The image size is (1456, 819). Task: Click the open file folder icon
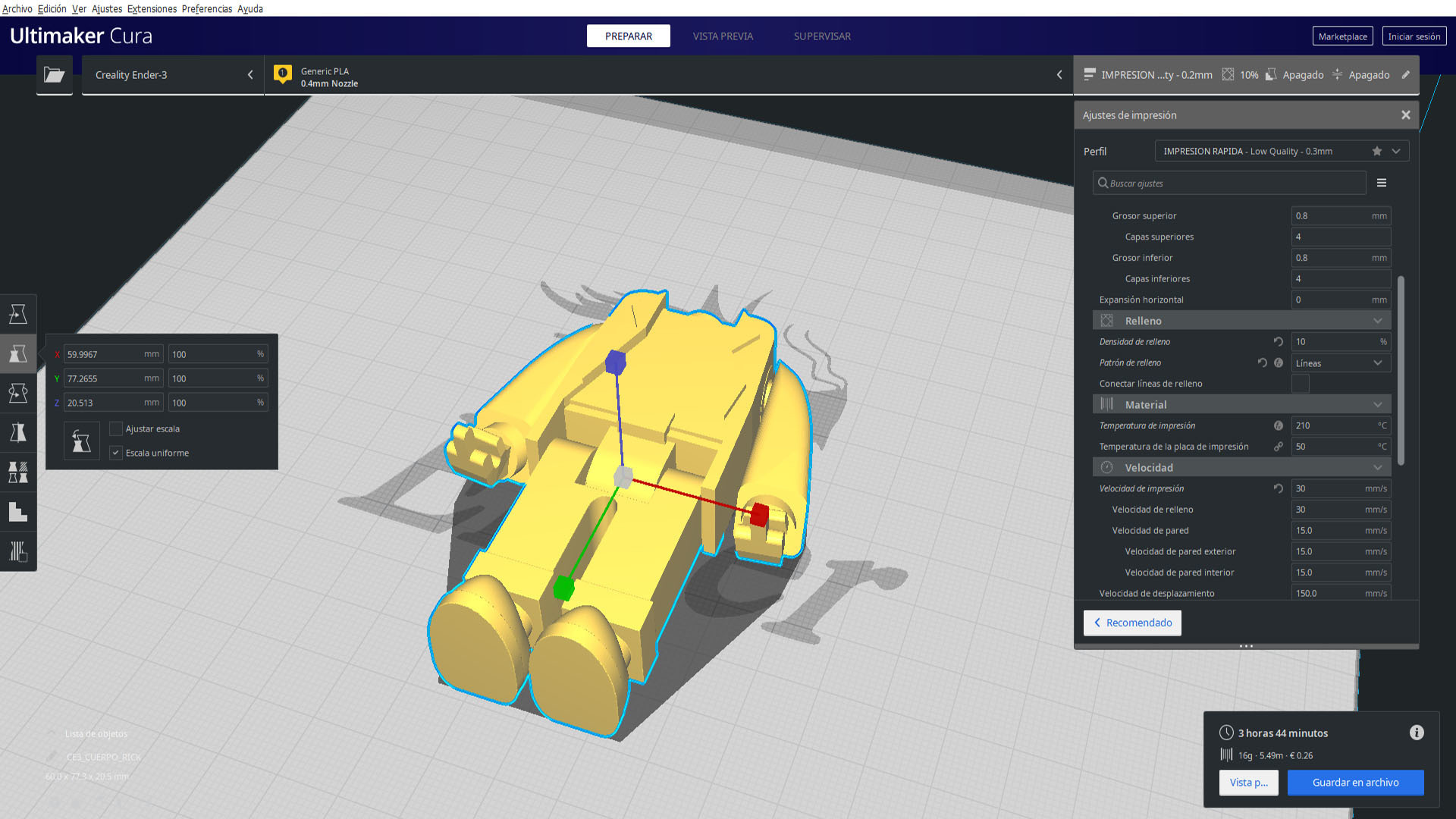tap(54, 74)
